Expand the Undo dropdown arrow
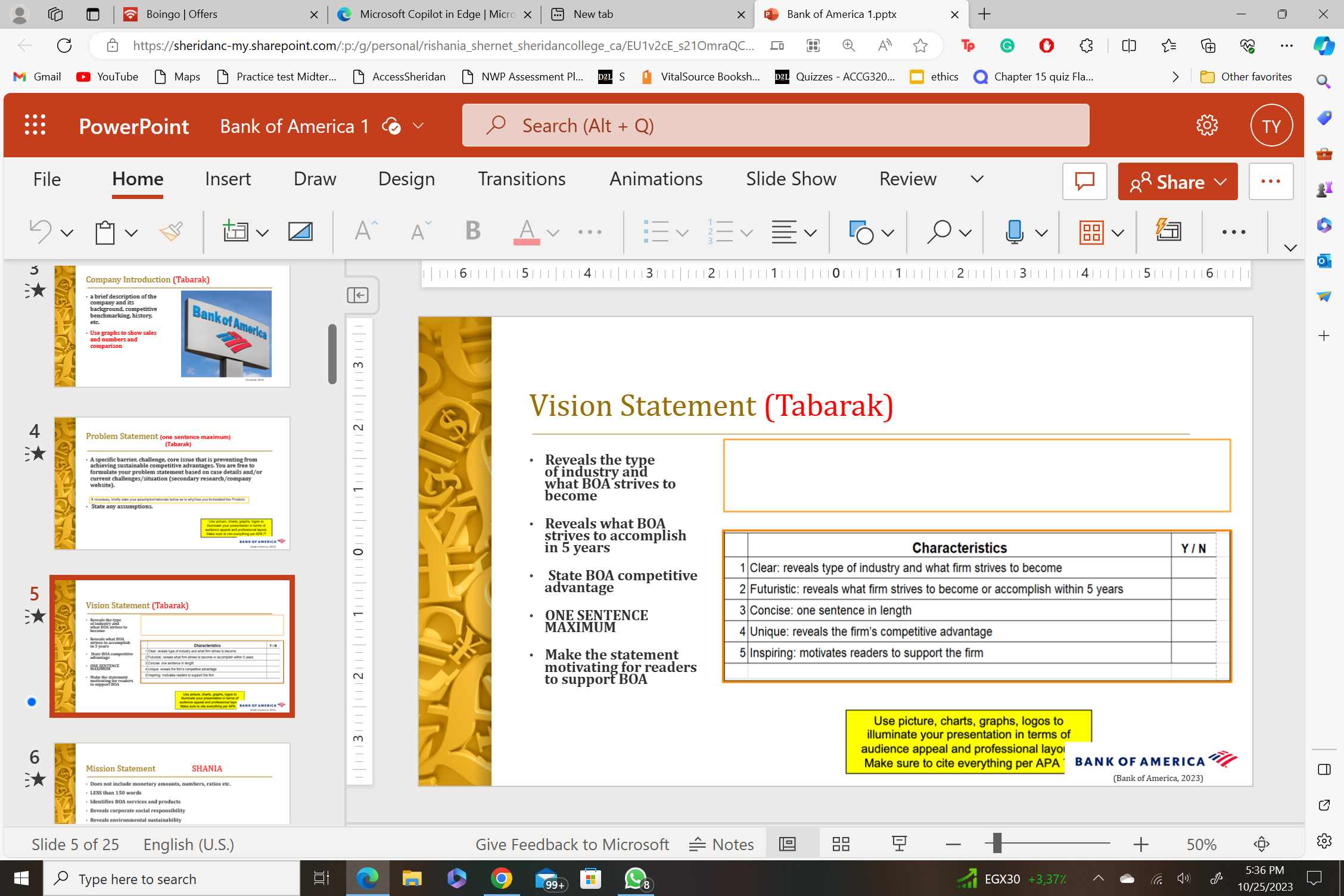The height and width of the screenshot is (896, 1344). tap(67, 233)
